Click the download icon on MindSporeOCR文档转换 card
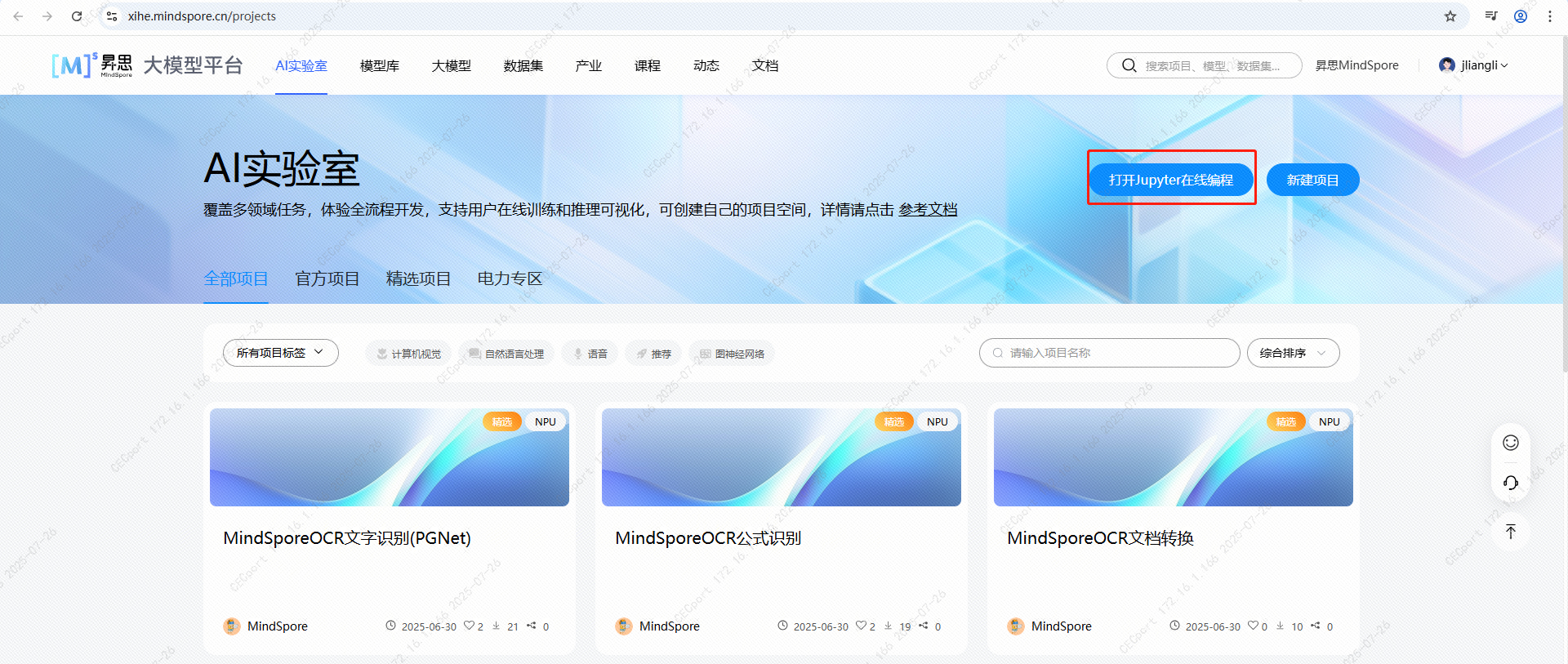 1280,626
